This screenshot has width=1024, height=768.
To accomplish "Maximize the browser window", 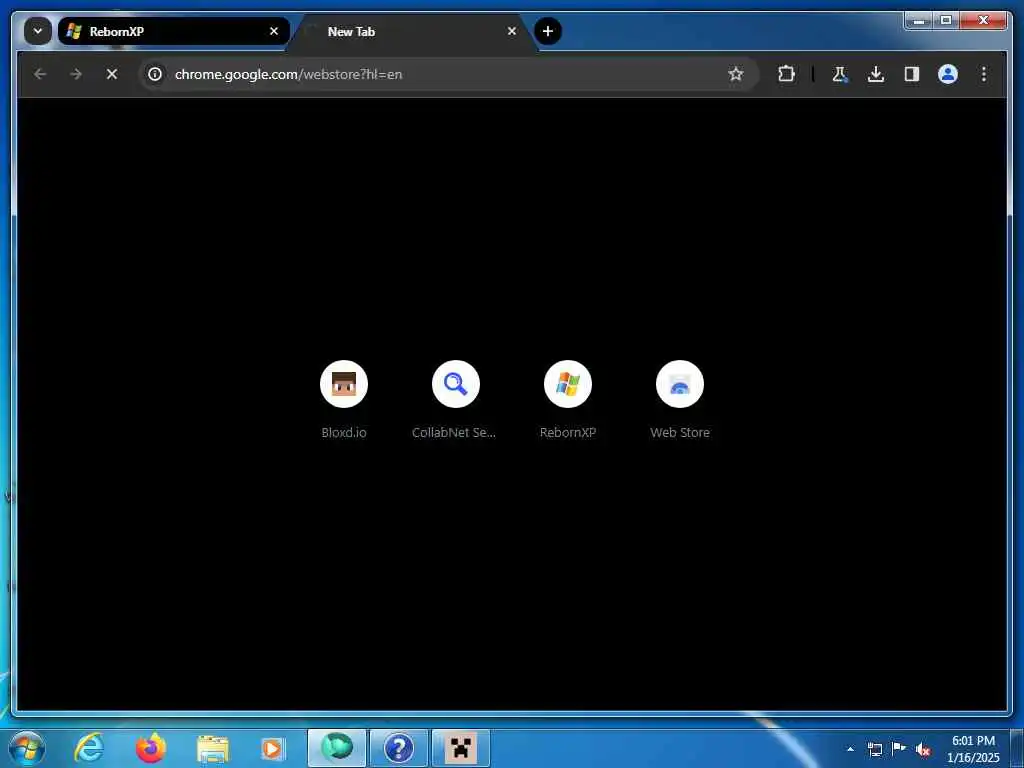I will point(946,21).
